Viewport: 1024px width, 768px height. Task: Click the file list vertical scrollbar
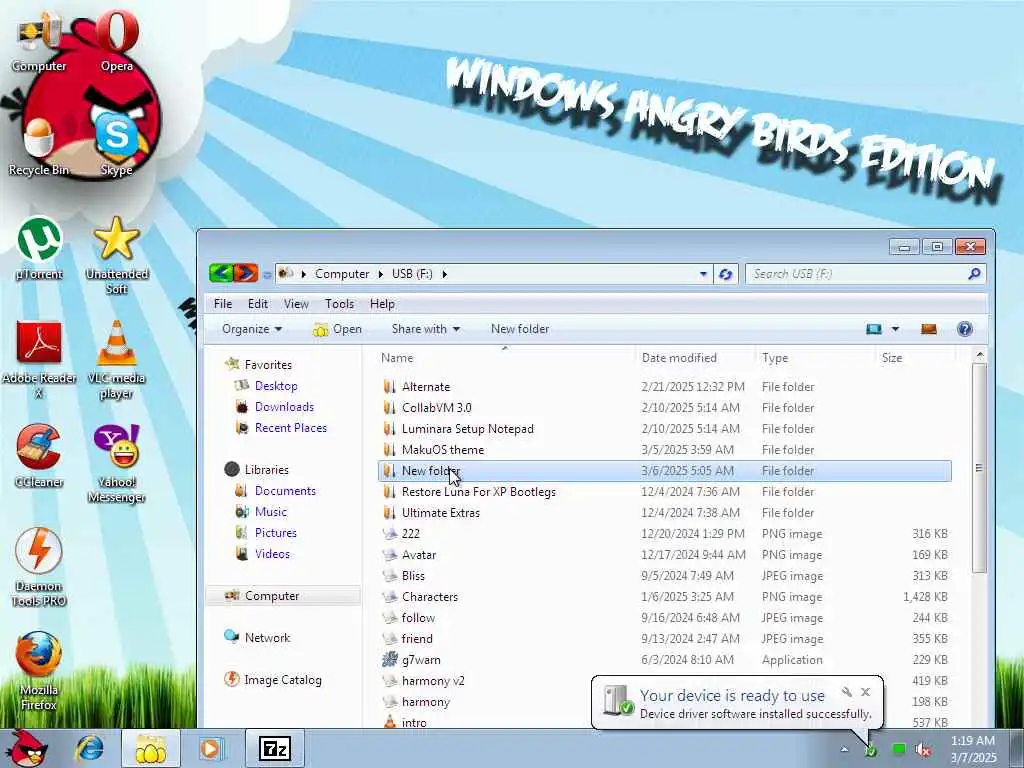pos(978,468)
